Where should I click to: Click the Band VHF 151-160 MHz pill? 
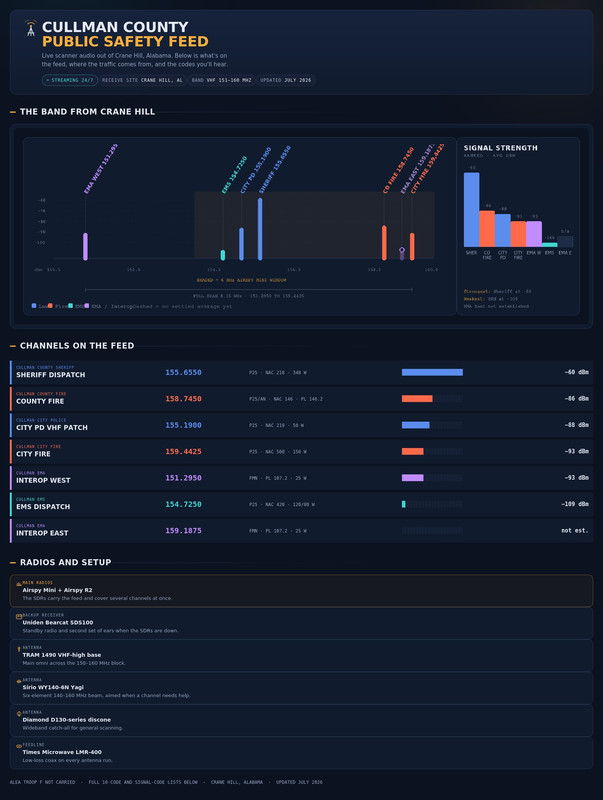pos(221,80)
